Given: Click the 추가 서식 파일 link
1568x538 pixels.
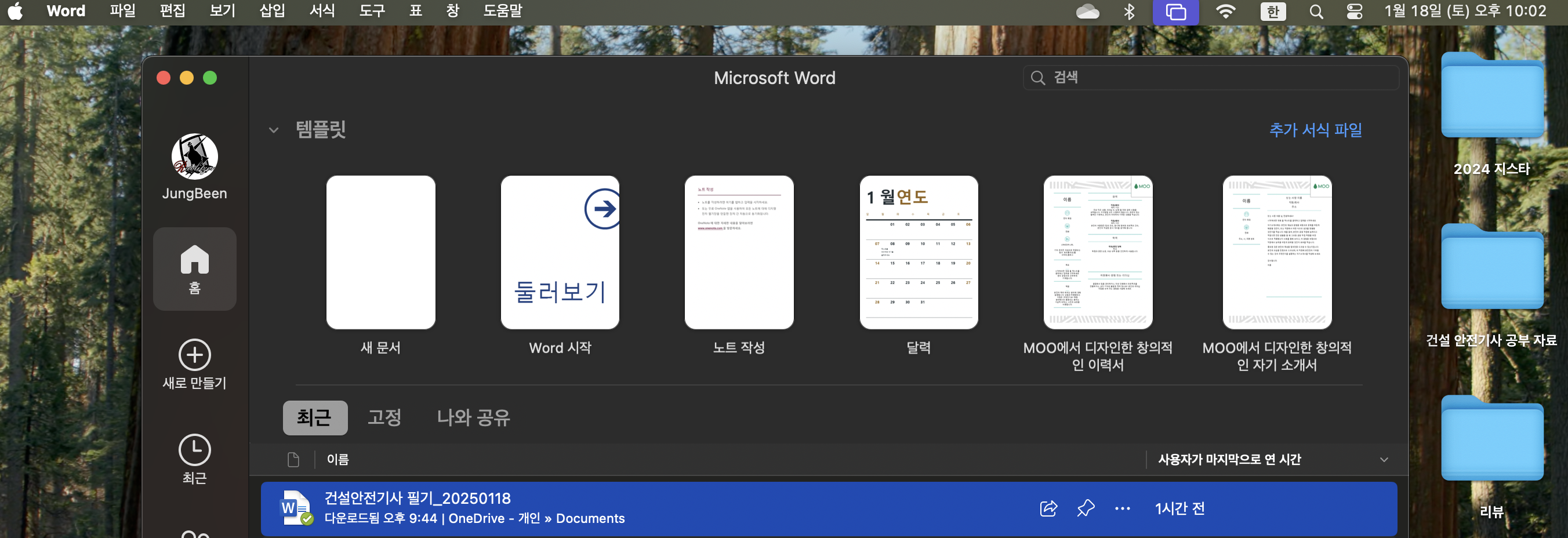Looking at the screenshot, I should click(x=1315, y=130).
